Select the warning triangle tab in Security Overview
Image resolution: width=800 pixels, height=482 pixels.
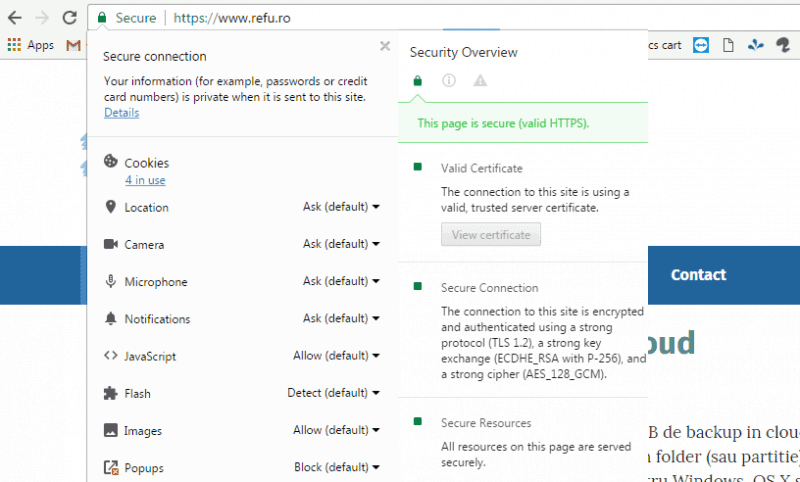480,81
